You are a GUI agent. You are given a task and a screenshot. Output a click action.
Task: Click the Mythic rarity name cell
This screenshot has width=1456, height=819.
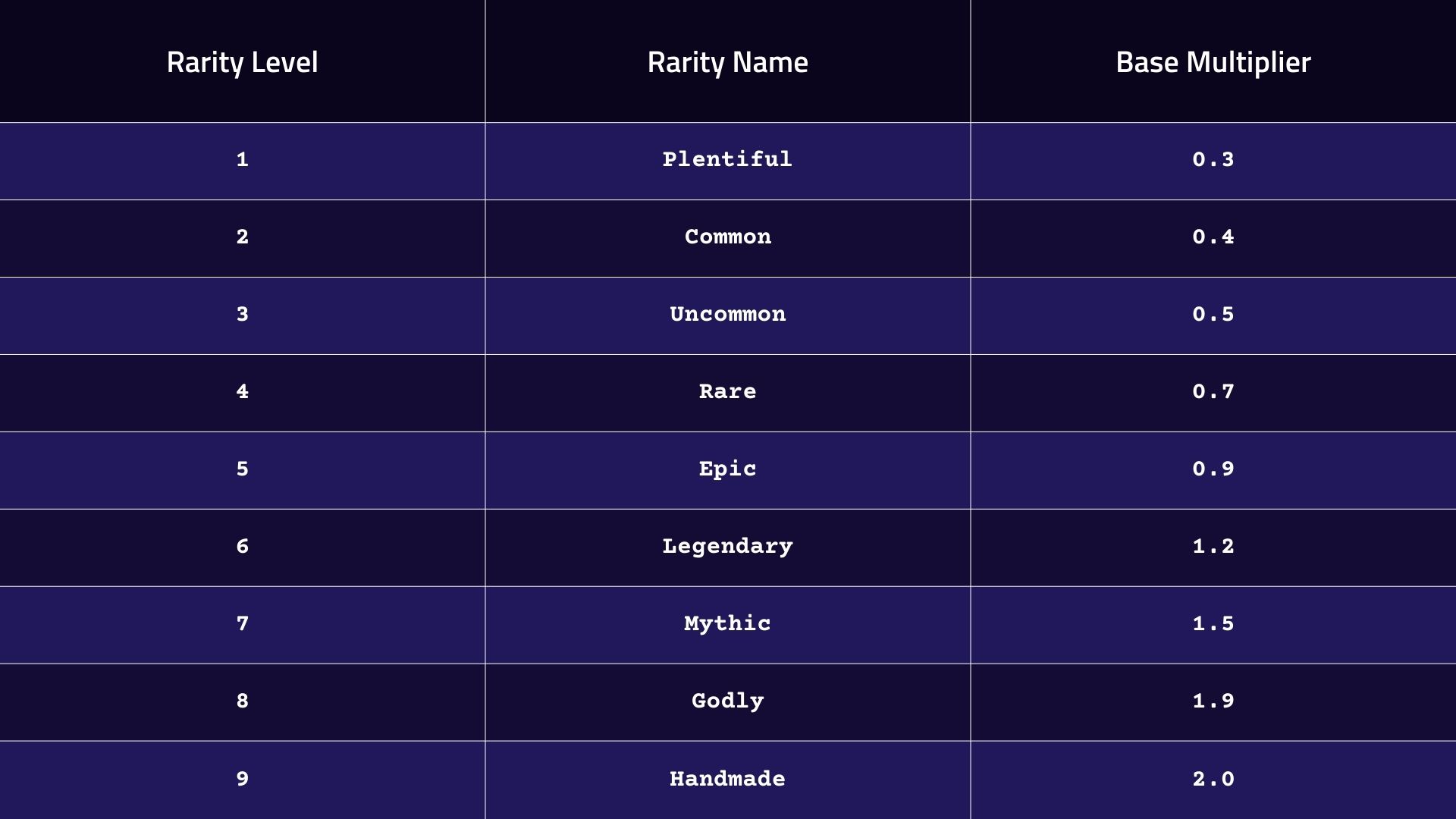point(727,624)
